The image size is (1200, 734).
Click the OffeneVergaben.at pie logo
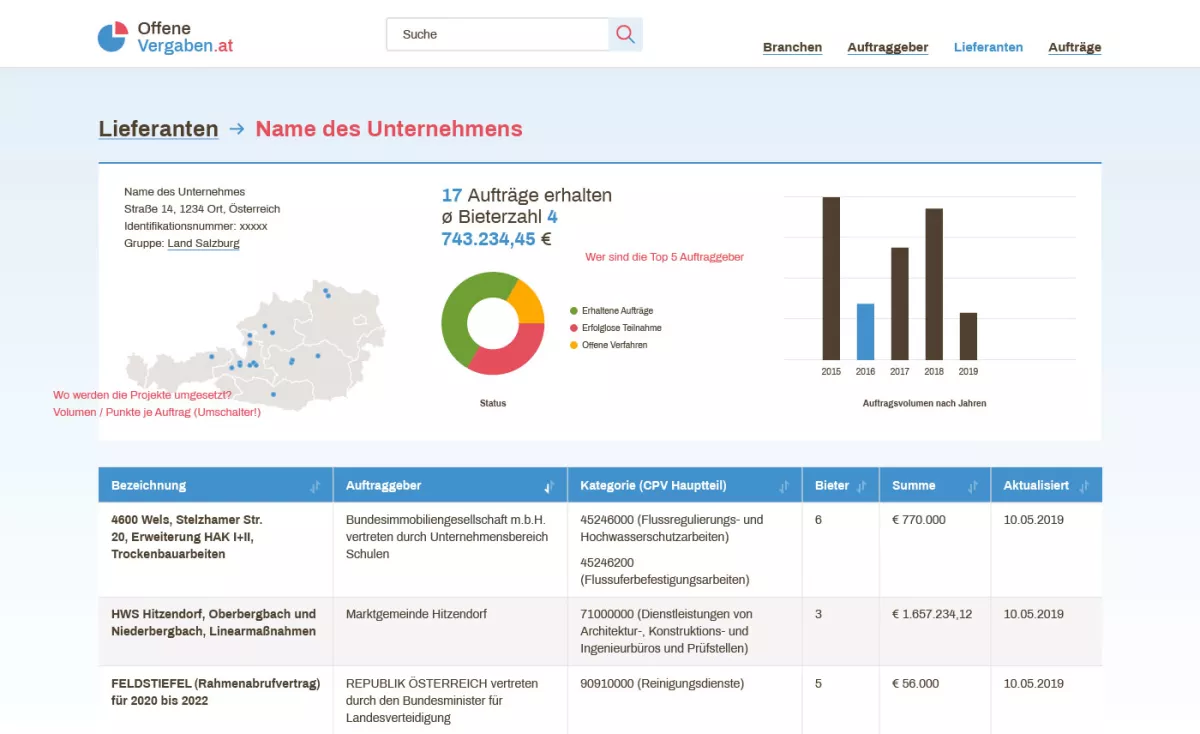pos(112,36)
